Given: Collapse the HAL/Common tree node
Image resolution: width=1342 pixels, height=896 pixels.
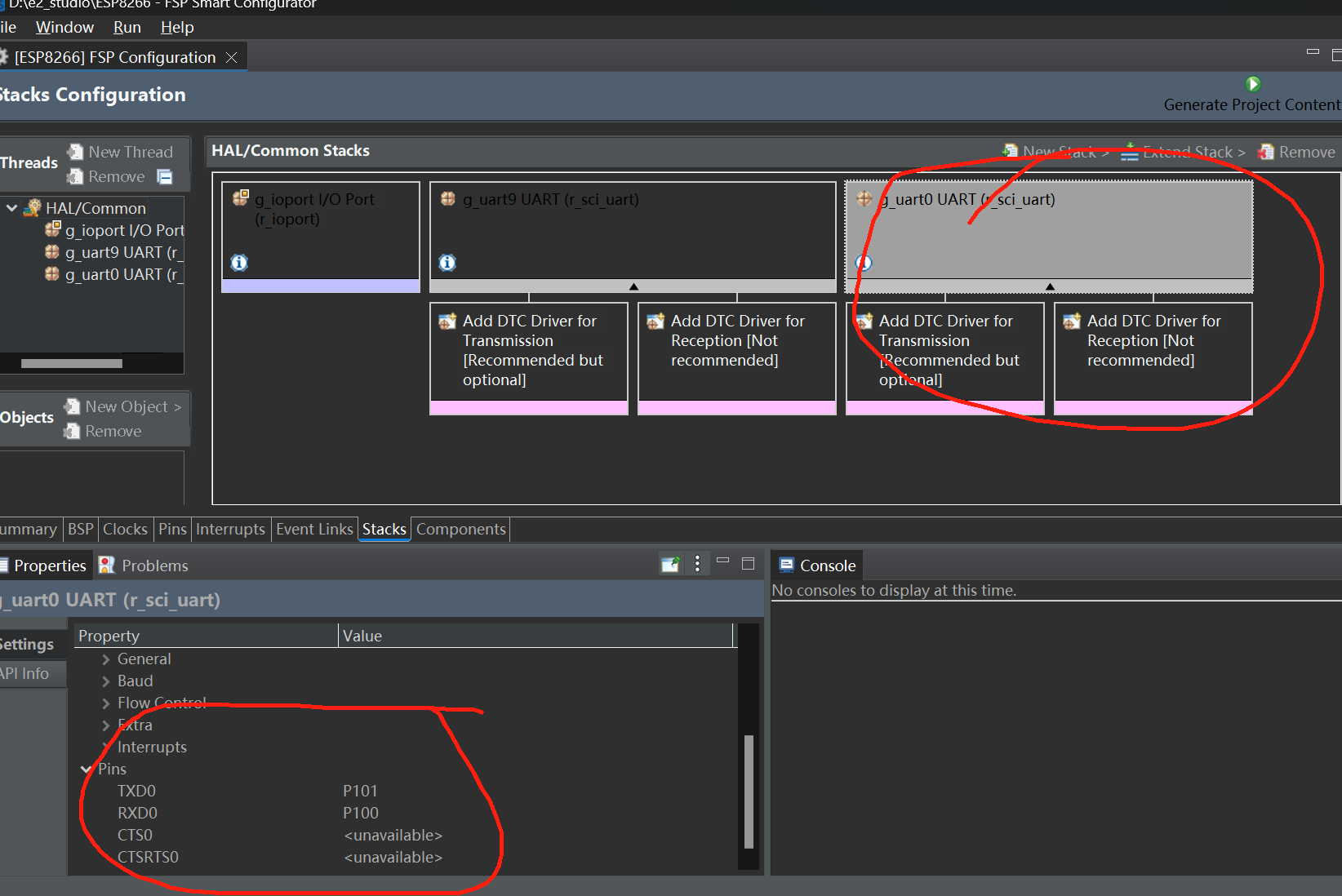Looking at the screenshot, I should [12, 208].
